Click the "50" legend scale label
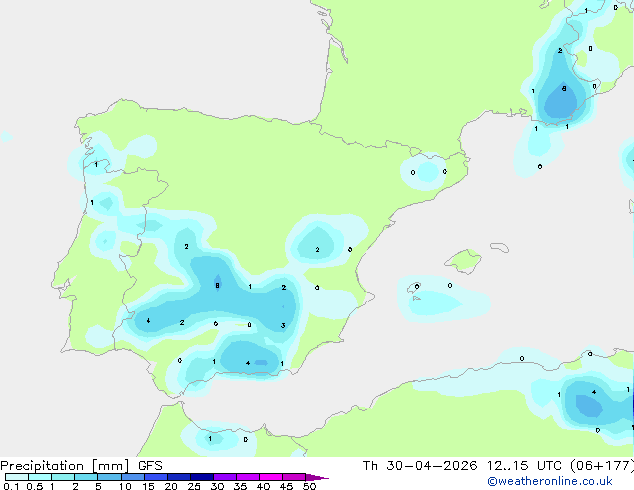 (309, 486)
